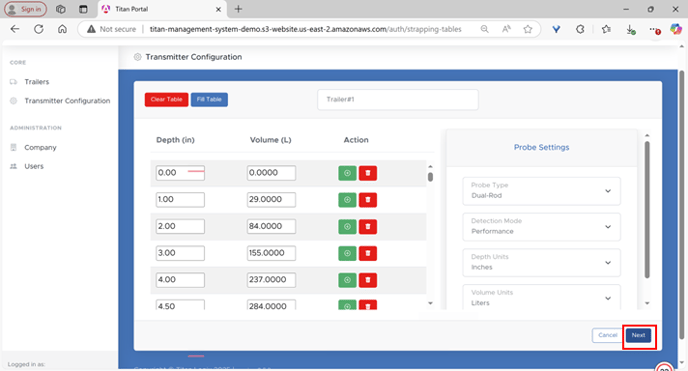Open the Probe Type dropdown
Image resolution: width=688 pixels, height=371 pixels.
541,191
